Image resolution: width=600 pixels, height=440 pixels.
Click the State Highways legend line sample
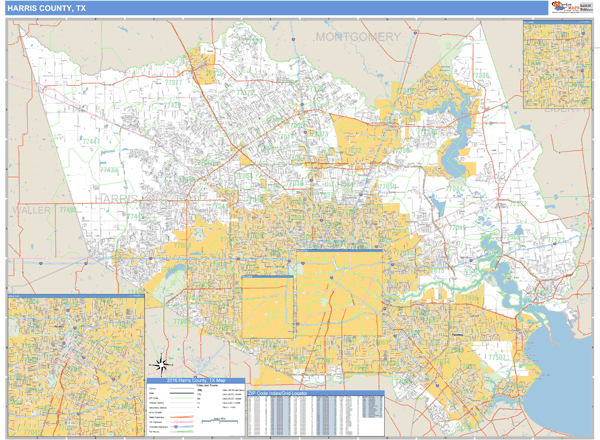coord(182,417)
